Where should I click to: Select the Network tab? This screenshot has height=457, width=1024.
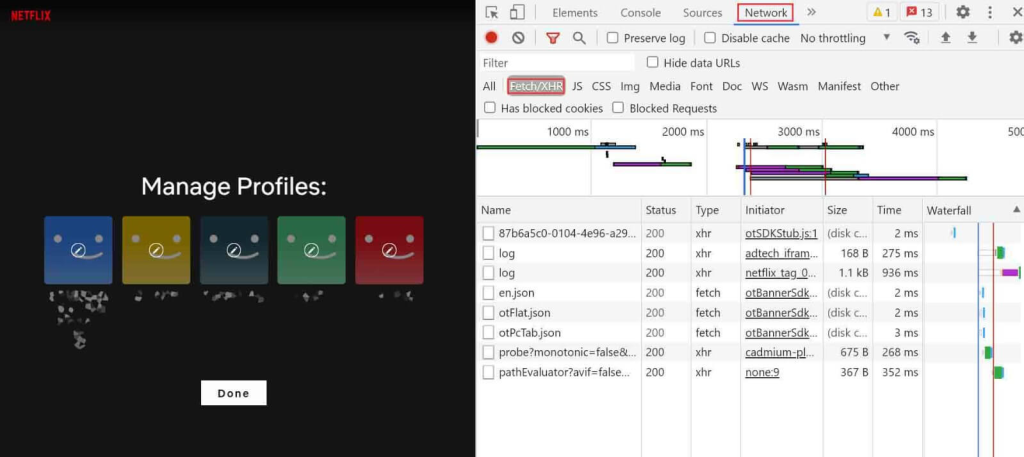click(765, 12)
